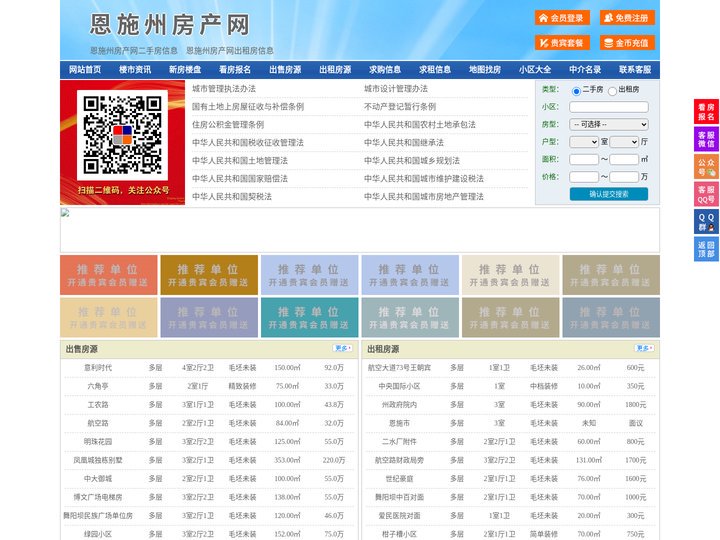Click the minimum 面积 input field
This screenshot has height=540, width=720.
tap(584, 159)
